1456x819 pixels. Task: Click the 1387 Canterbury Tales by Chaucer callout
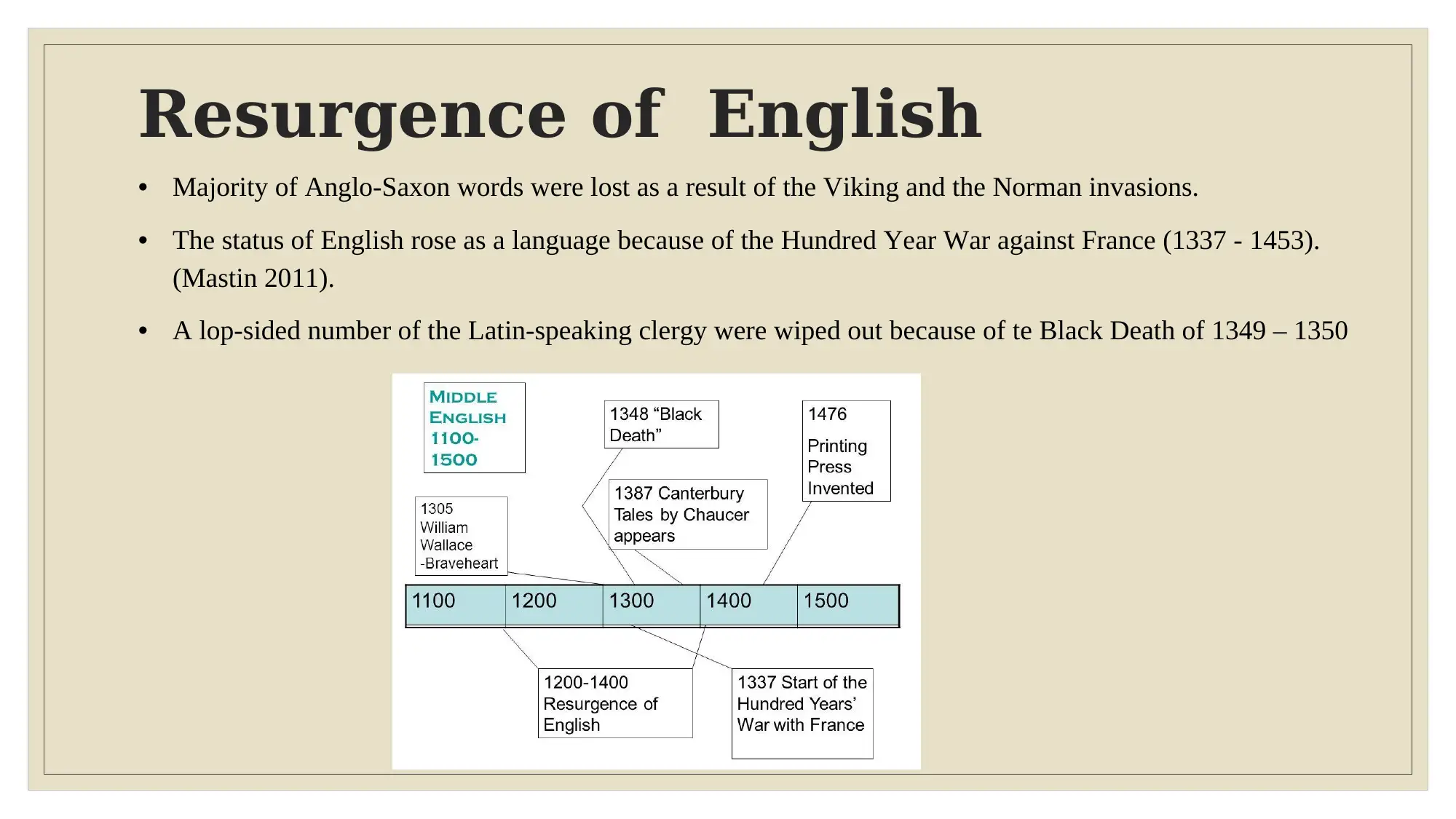point(688,514)
